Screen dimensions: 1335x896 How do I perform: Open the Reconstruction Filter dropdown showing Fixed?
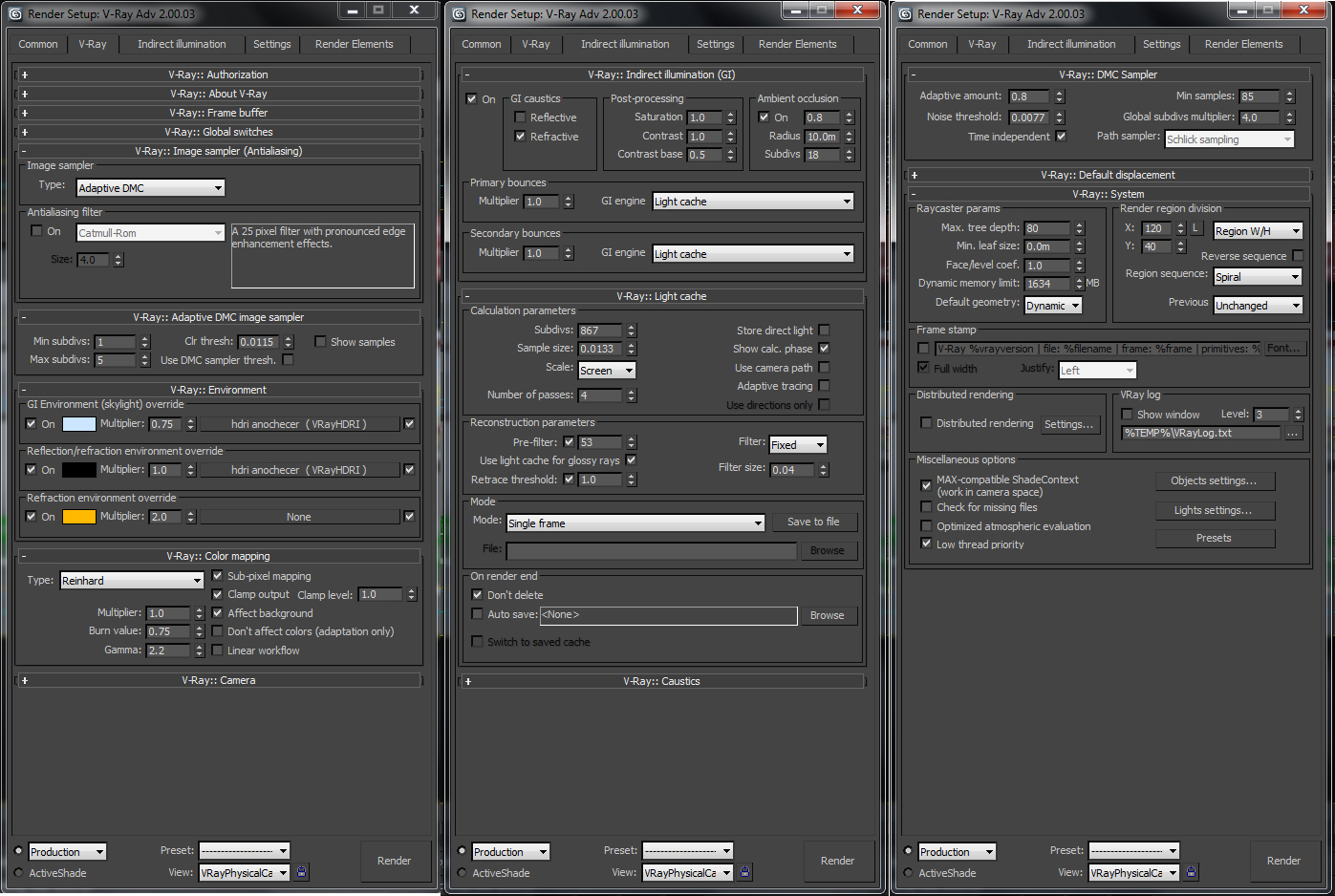(x=798, y=445)
